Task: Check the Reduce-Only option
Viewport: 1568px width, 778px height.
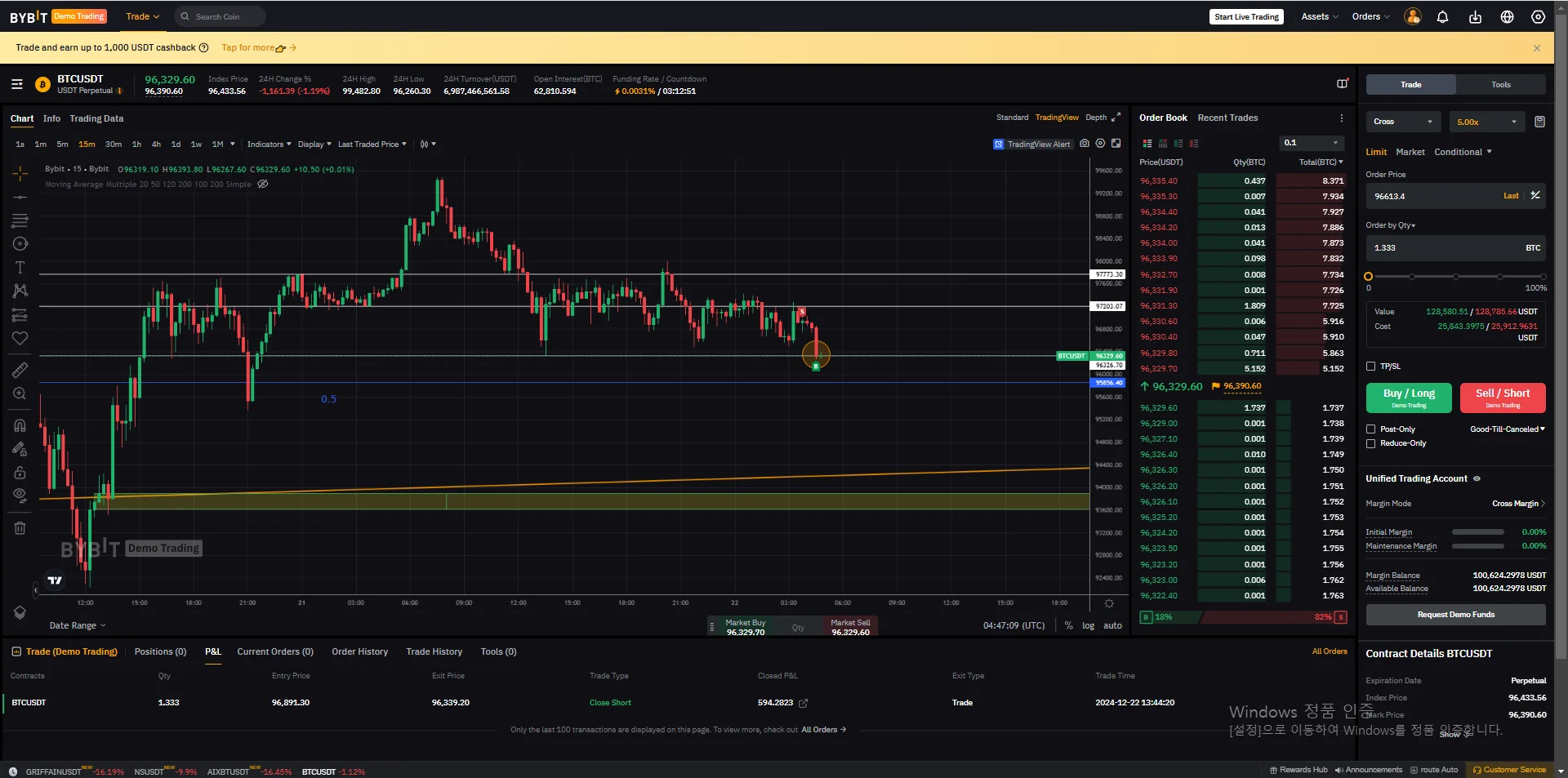Action: click(1371, 443)
